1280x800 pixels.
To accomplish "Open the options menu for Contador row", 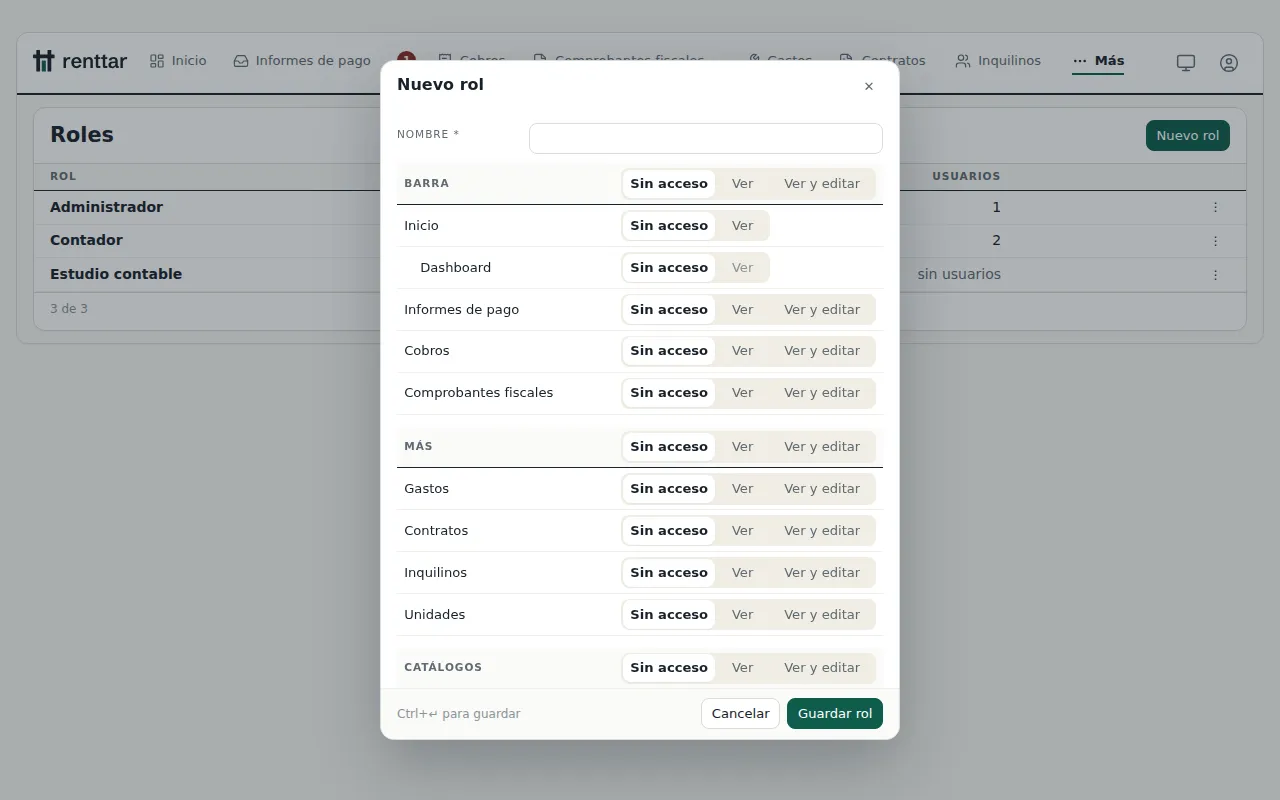I will 1215,241.
